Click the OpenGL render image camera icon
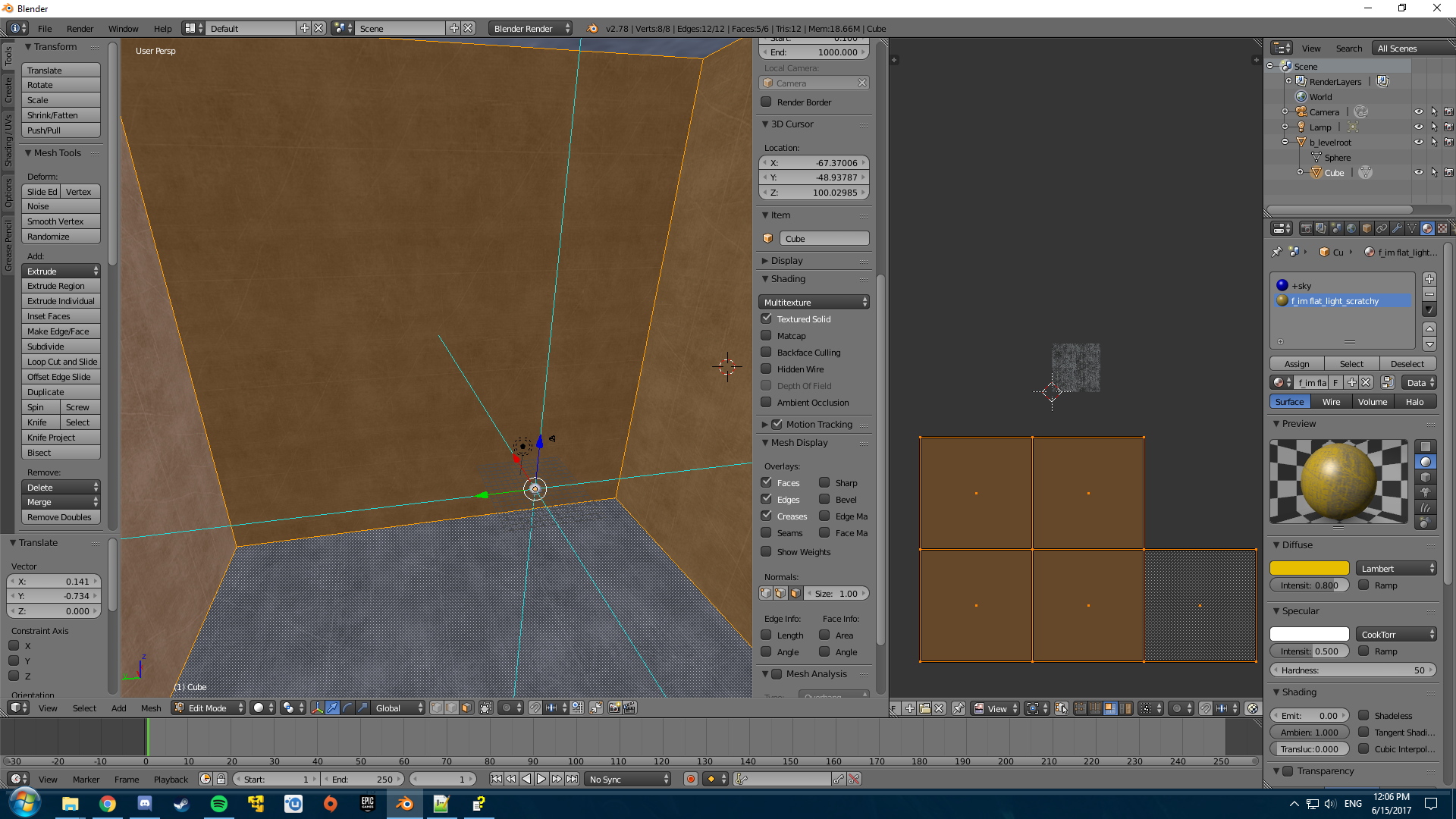This screenshot has height=819, width=1456. (614, 708)
